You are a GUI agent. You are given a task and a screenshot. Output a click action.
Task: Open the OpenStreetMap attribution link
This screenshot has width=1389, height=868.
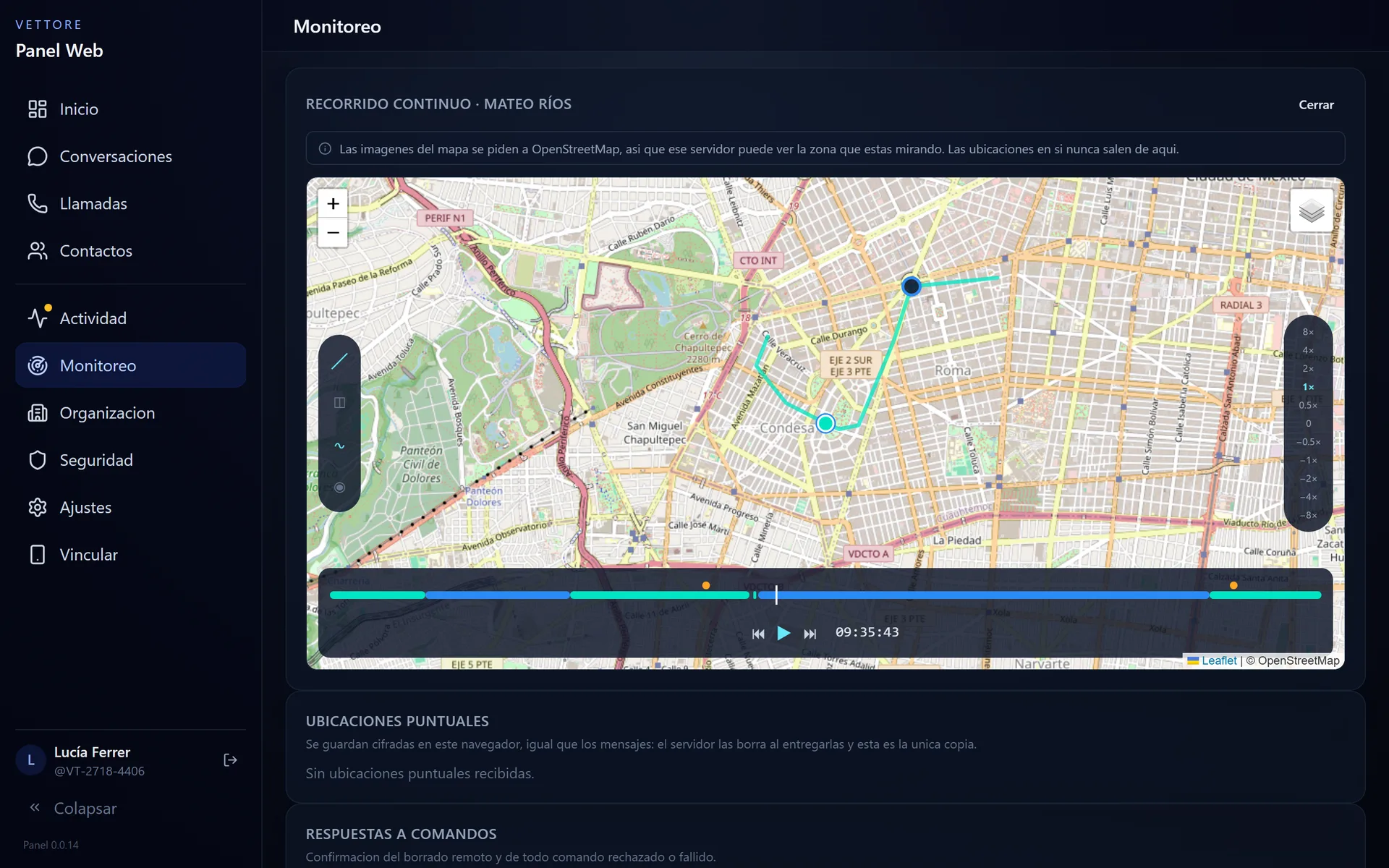1299,660
